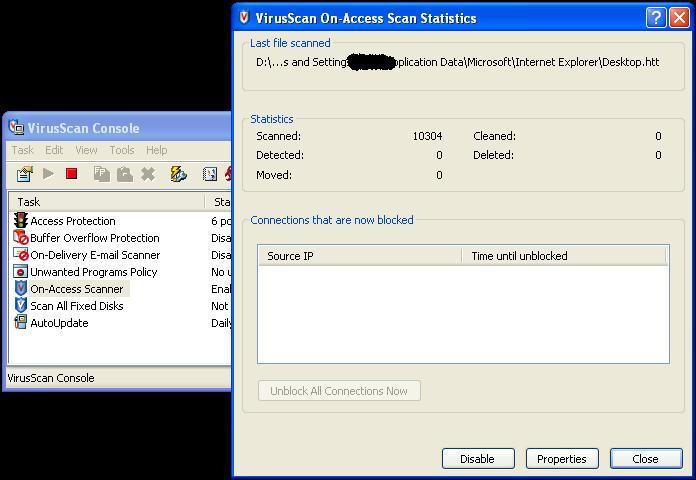Select the On-Access Scanner row
The width and height of the screenshot is (696, 480).
(120, 289)
